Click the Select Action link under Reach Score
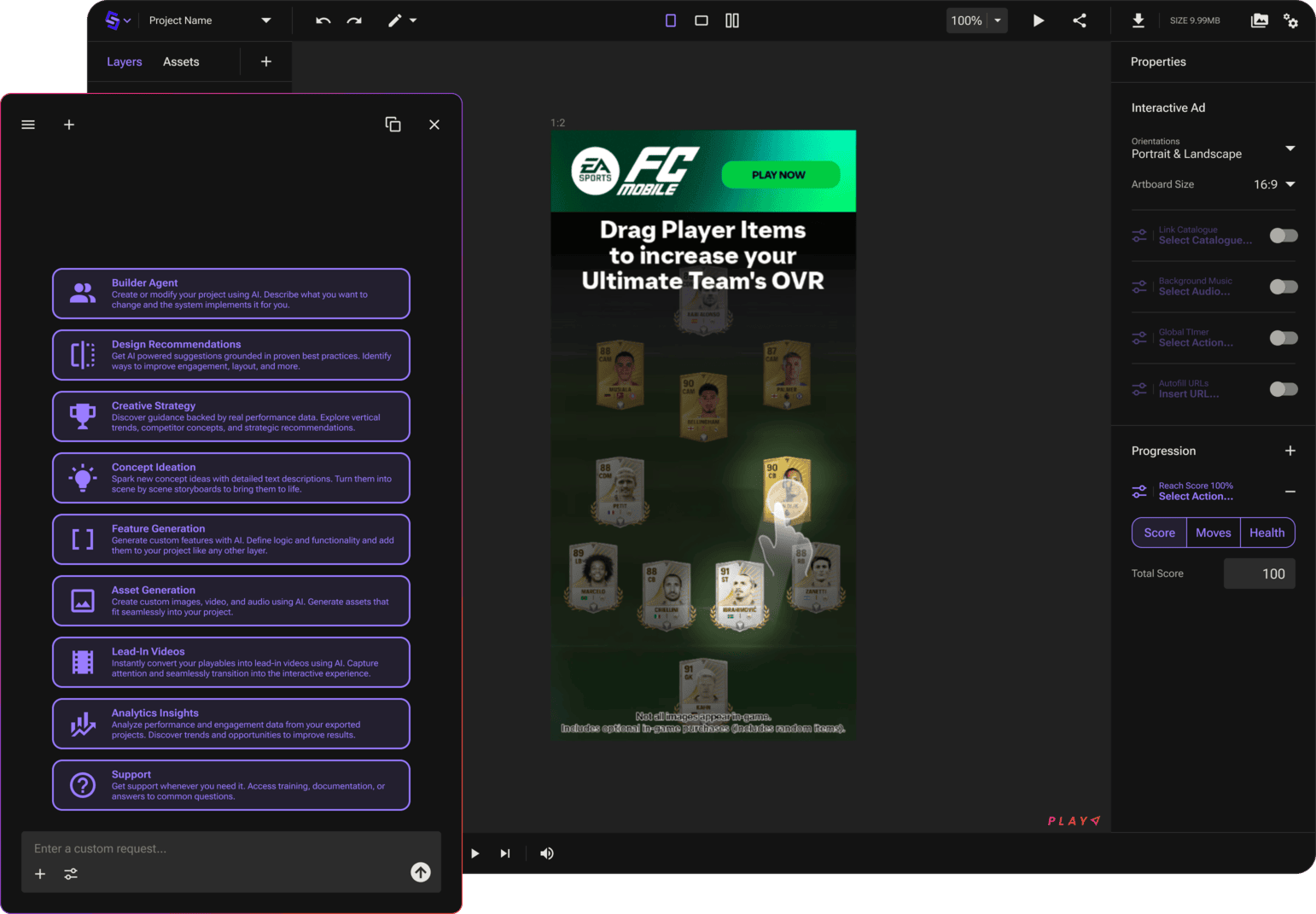1316x914 pixels. coord(1196,497)
